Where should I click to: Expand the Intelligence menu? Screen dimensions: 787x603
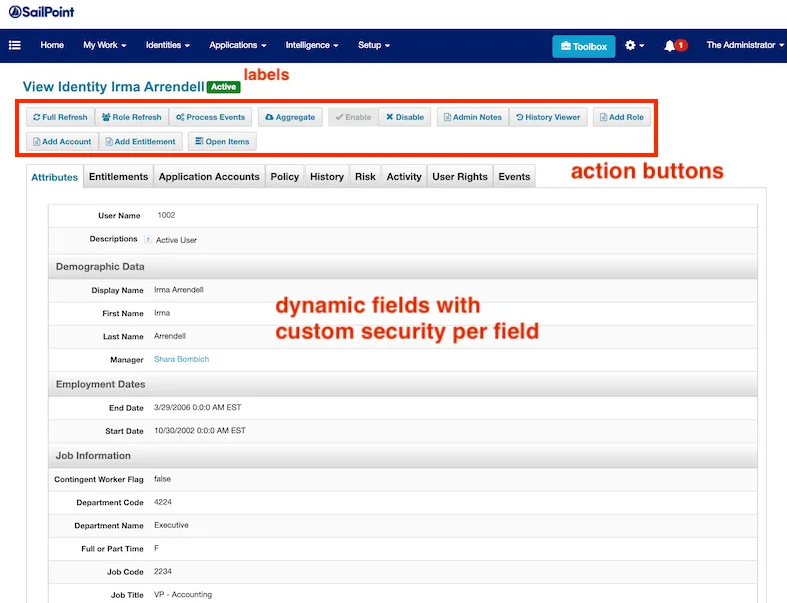(x=311, y=45)
